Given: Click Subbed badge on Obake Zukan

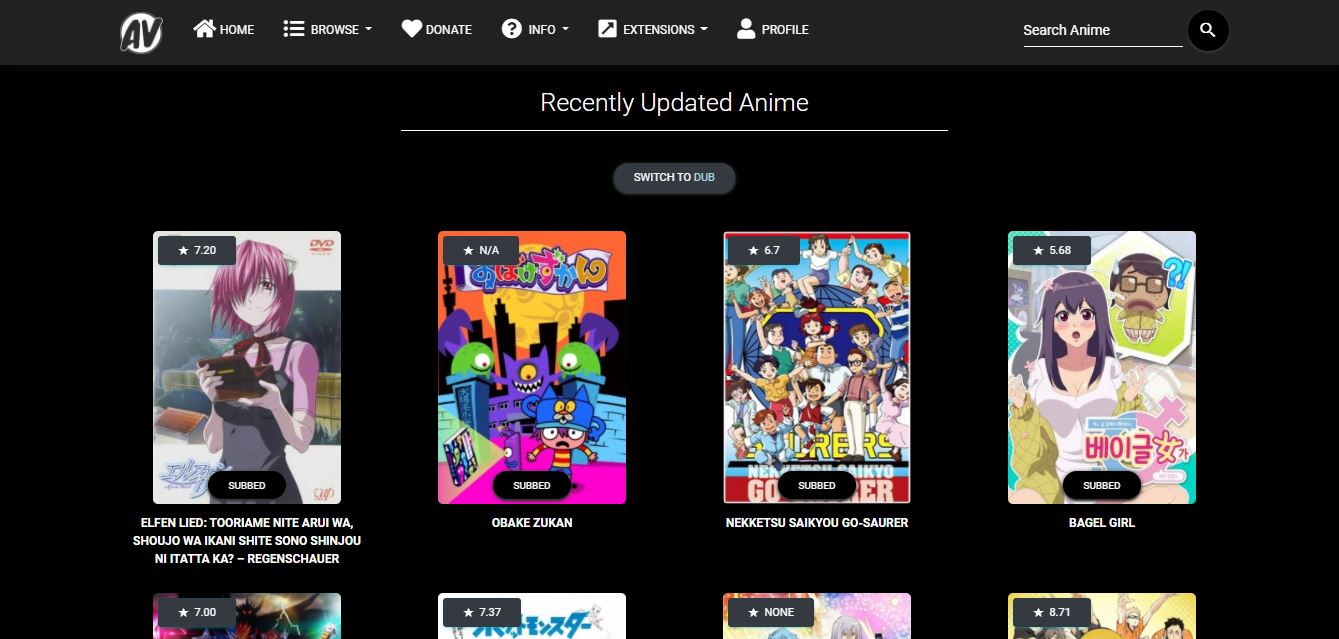Looking at the screenshot, I should pos(532,485).
